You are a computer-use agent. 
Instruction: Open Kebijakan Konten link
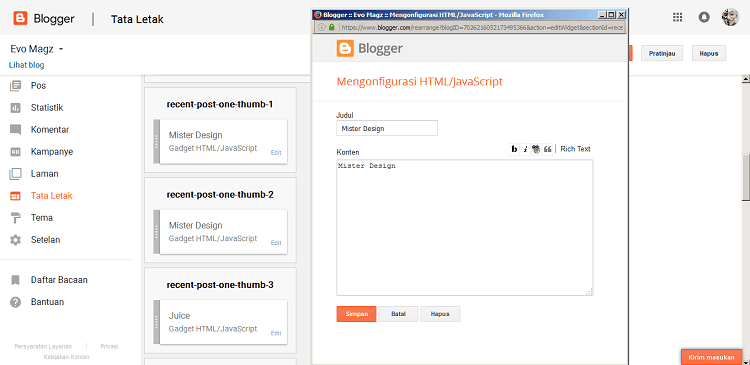[x=66, y=357]
